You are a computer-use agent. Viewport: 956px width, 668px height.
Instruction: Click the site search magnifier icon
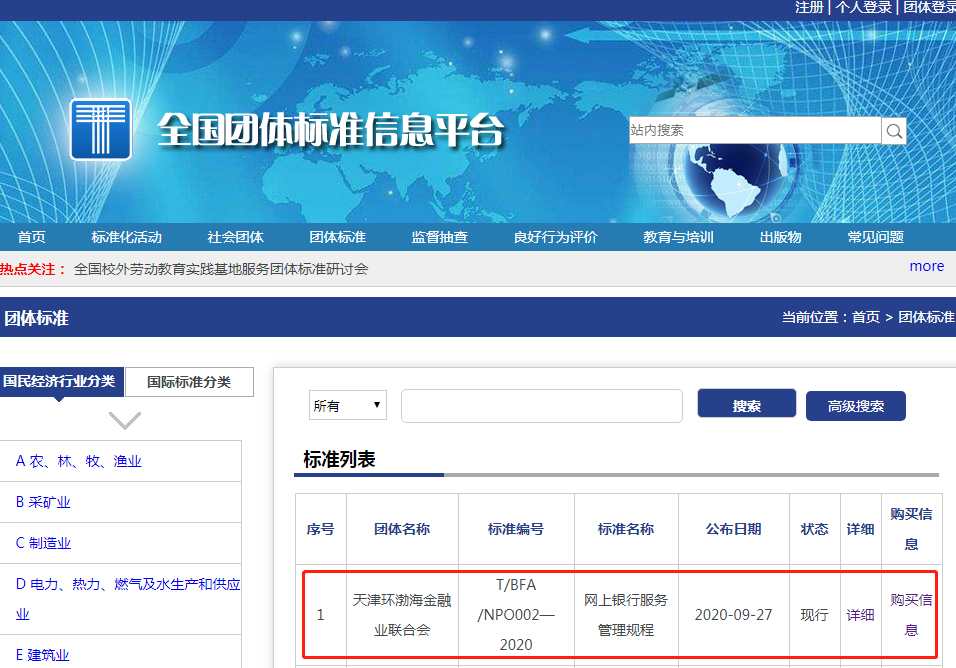[x=893, y=130]
